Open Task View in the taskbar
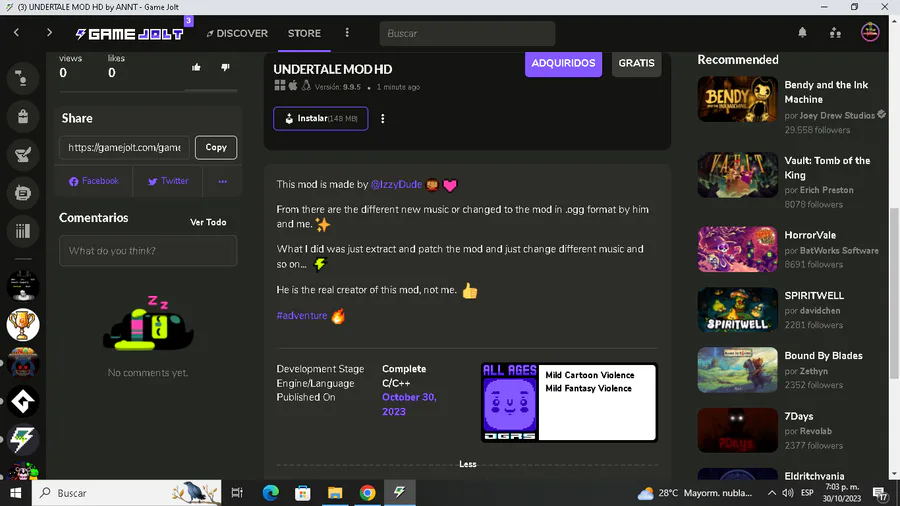Image resolution: width=900 pixels, height=506 pixels. (236, 493)
